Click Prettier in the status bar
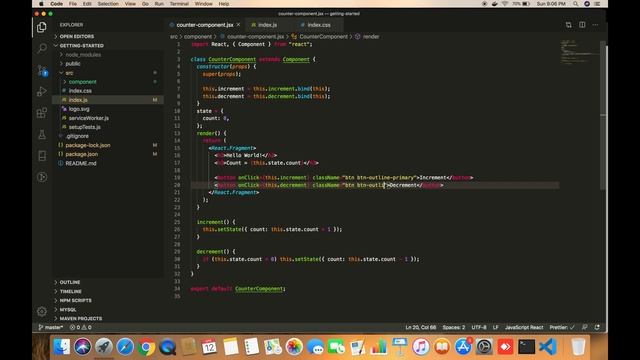This screenshot has height=360, width=640. [562, 327]
